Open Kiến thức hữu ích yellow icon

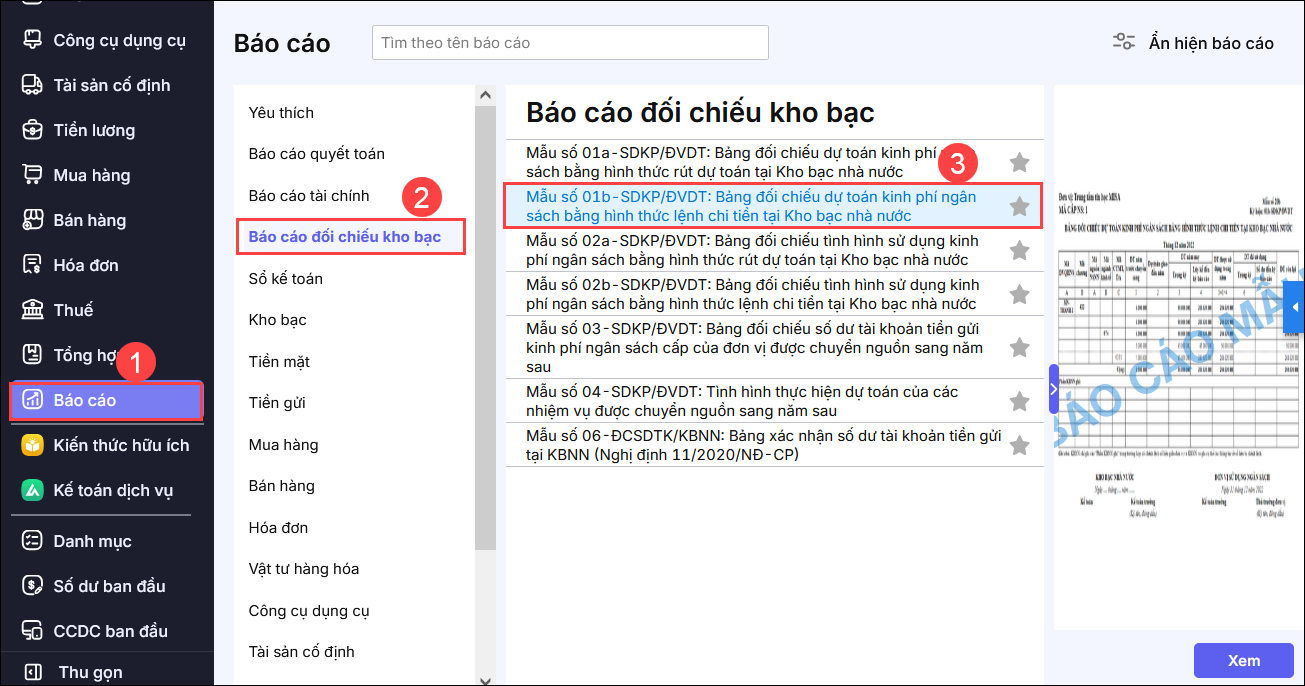click(33, 445)
